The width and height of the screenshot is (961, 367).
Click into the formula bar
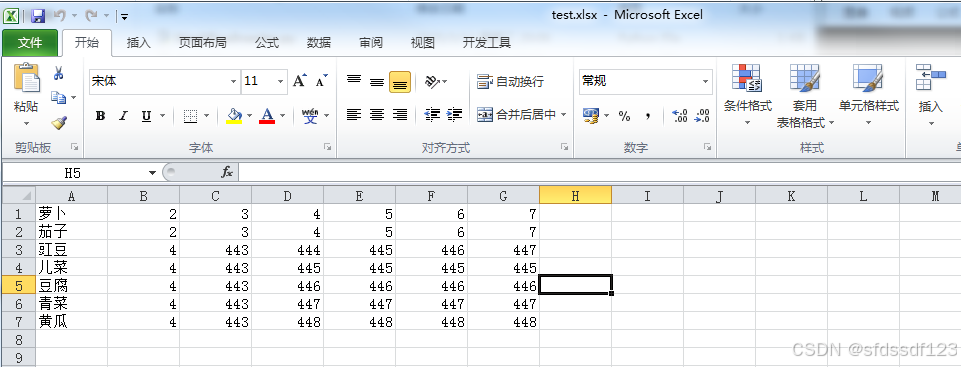coord(598,173)
